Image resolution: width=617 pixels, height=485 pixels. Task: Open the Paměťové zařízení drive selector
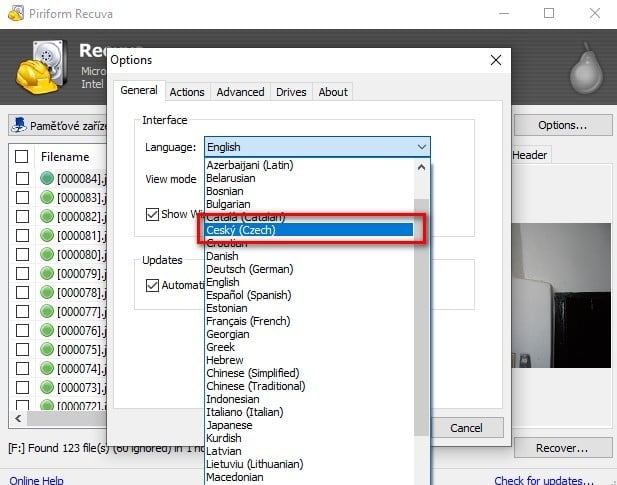tap(59, 125)
